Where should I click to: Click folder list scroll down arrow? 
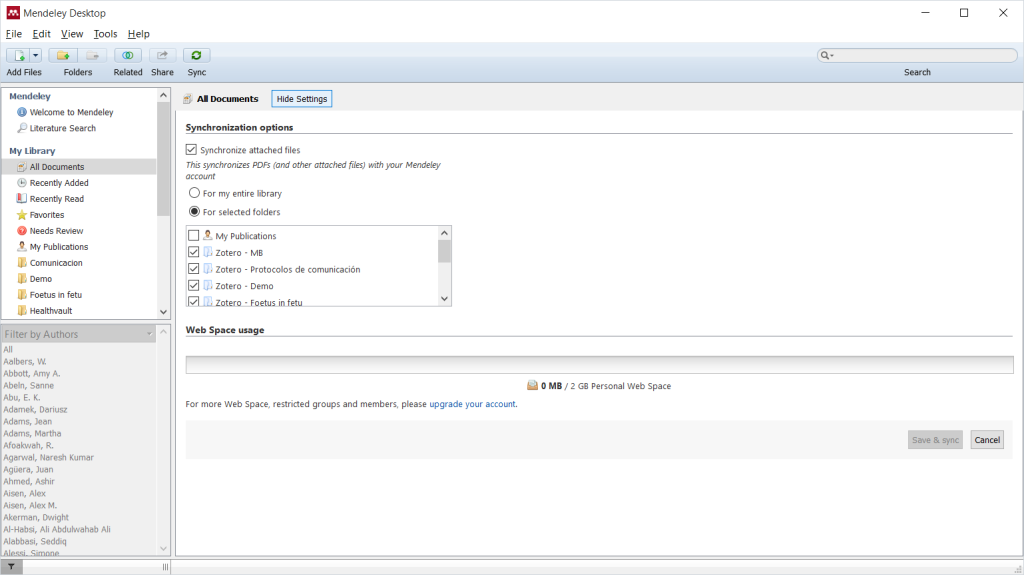tap(444, 299)
